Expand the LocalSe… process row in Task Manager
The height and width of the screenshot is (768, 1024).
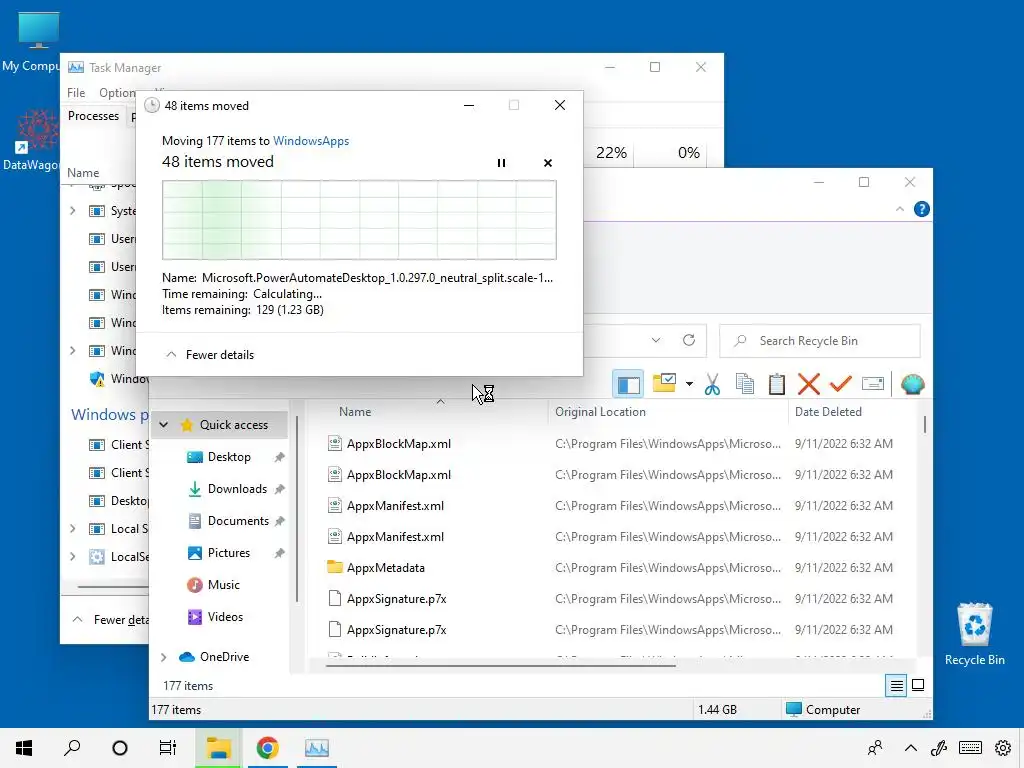pos(72,557)
